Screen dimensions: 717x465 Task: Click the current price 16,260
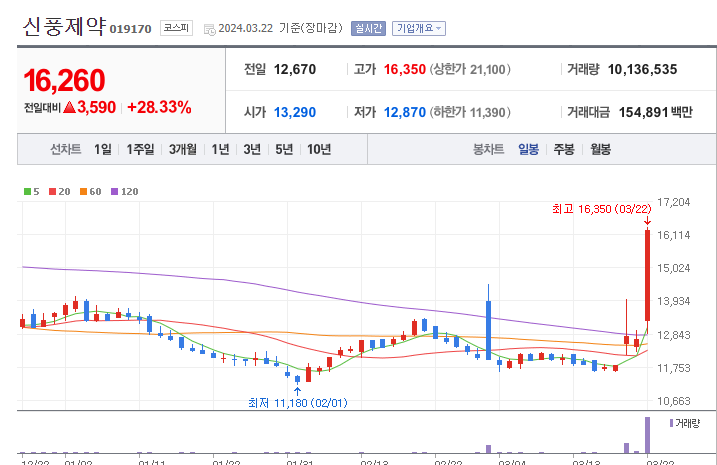64,80
